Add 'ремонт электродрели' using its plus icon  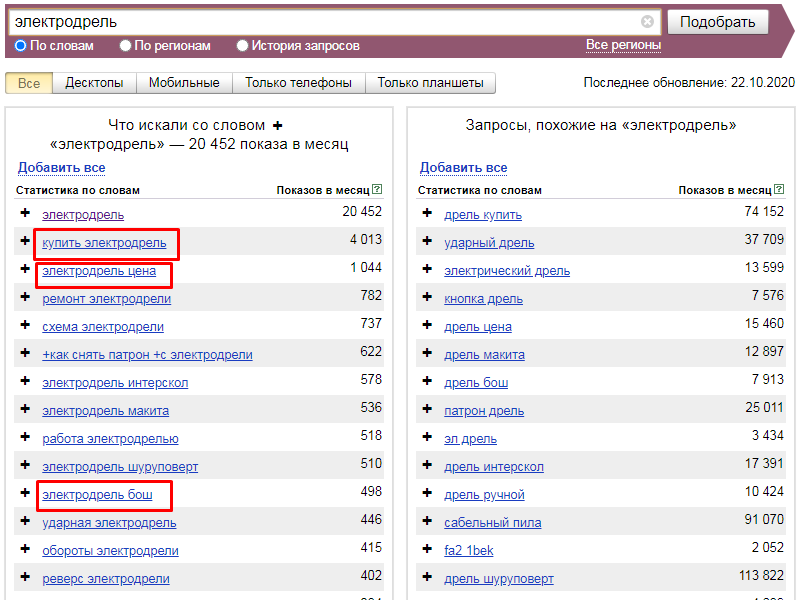(25, 297)
